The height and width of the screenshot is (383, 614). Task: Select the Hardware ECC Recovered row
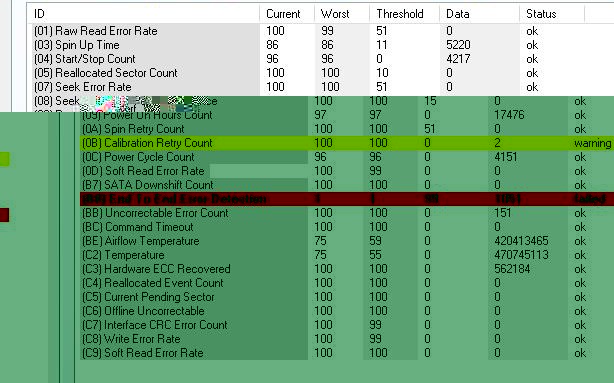[347, 269]
